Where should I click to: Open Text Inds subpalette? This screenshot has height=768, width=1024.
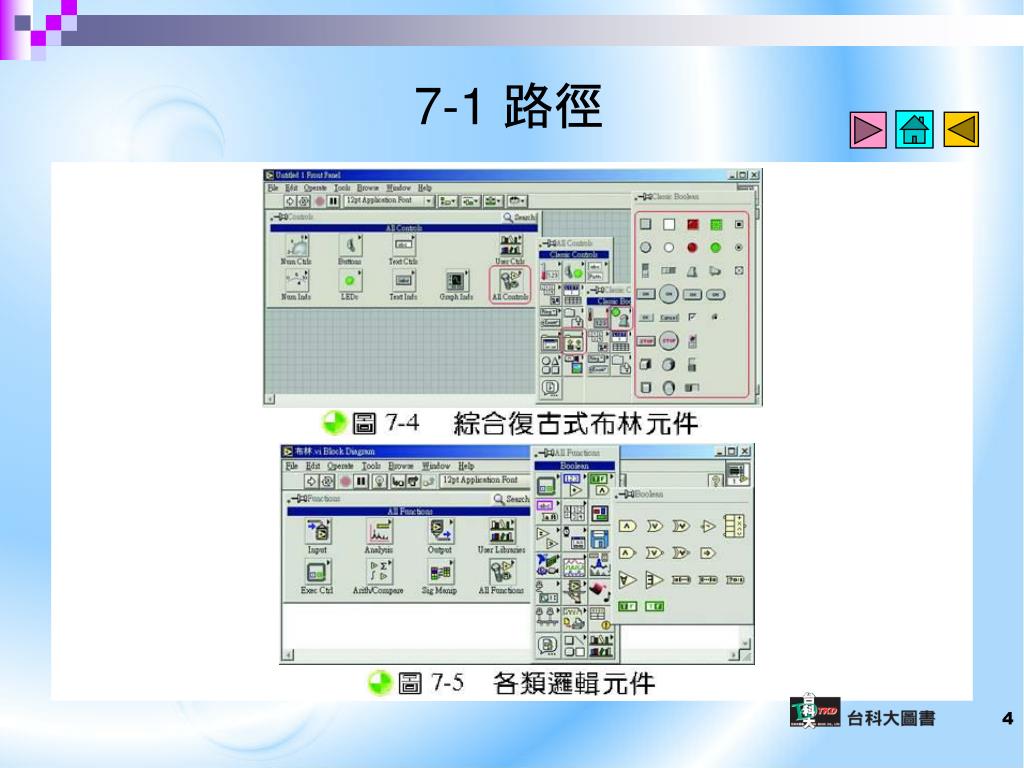(x=404, y=285)
